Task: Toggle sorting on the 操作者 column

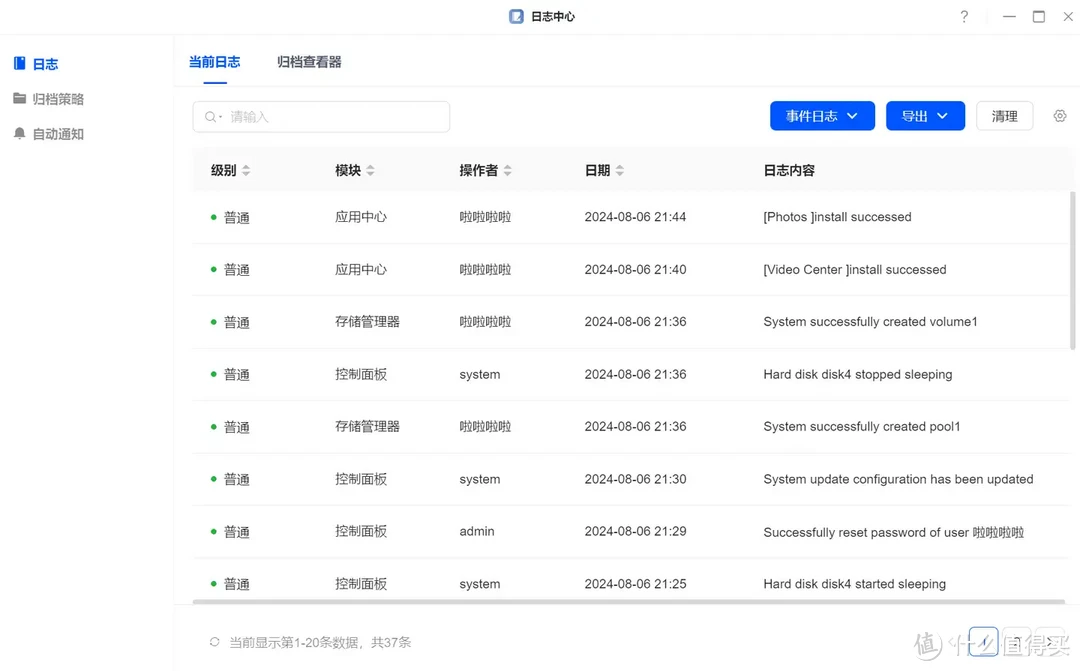Action: (508, 170)
